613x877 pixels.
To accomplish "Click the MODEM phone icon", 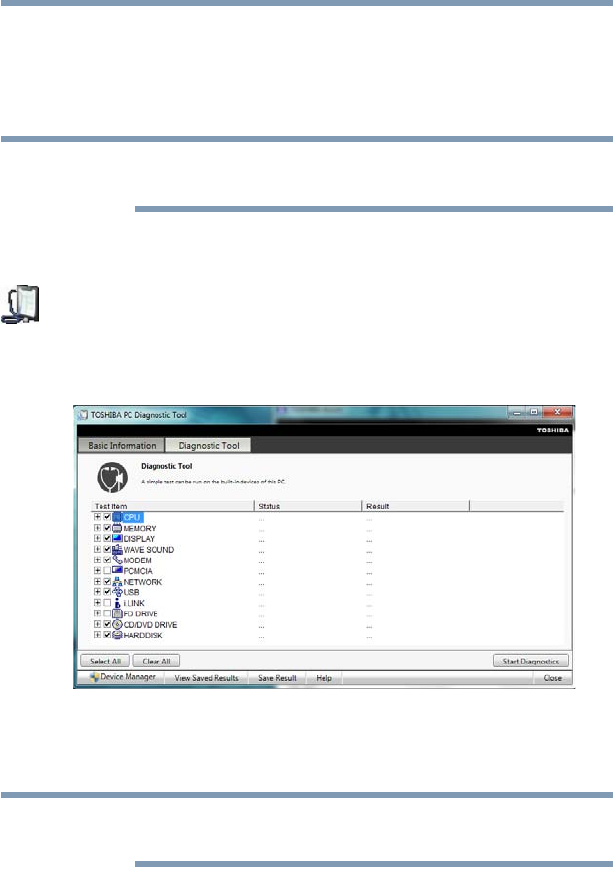I will (x=117, y=560).
